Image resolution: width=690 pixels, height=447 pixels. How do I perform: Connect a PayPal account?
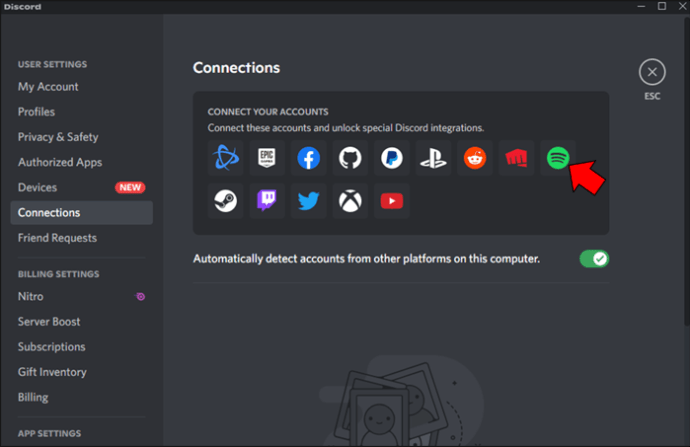click(x=392, y=158)
